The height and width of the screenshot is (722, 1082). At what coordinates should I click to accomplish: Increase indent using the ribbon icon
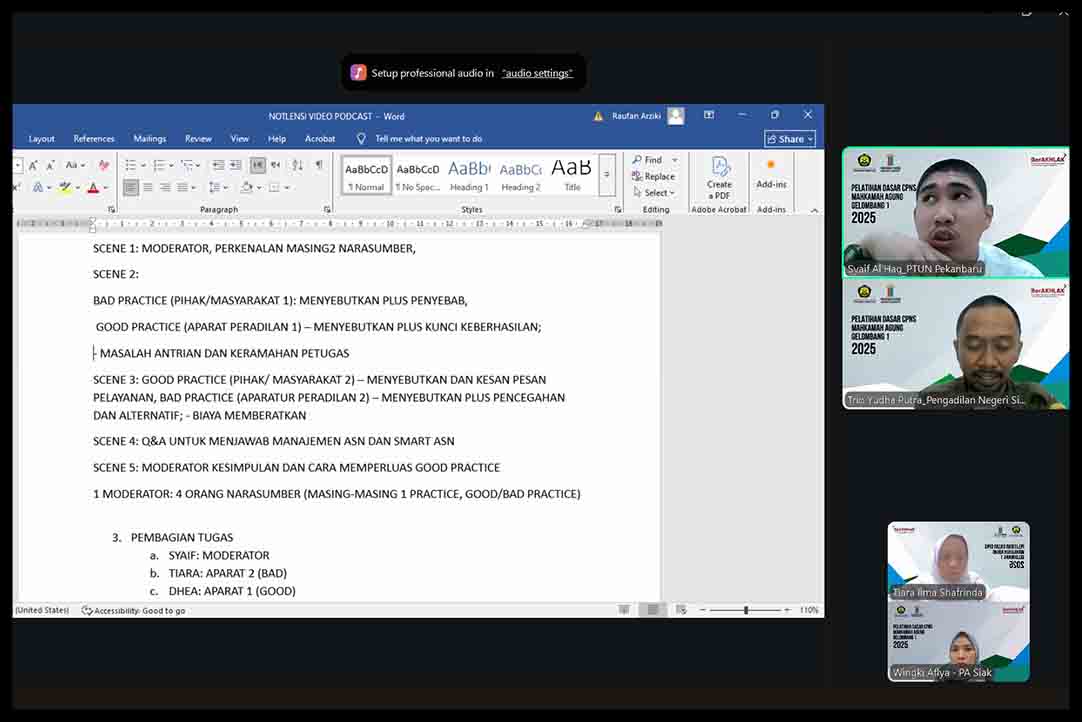pyautogui.click(x=236, y=165)
